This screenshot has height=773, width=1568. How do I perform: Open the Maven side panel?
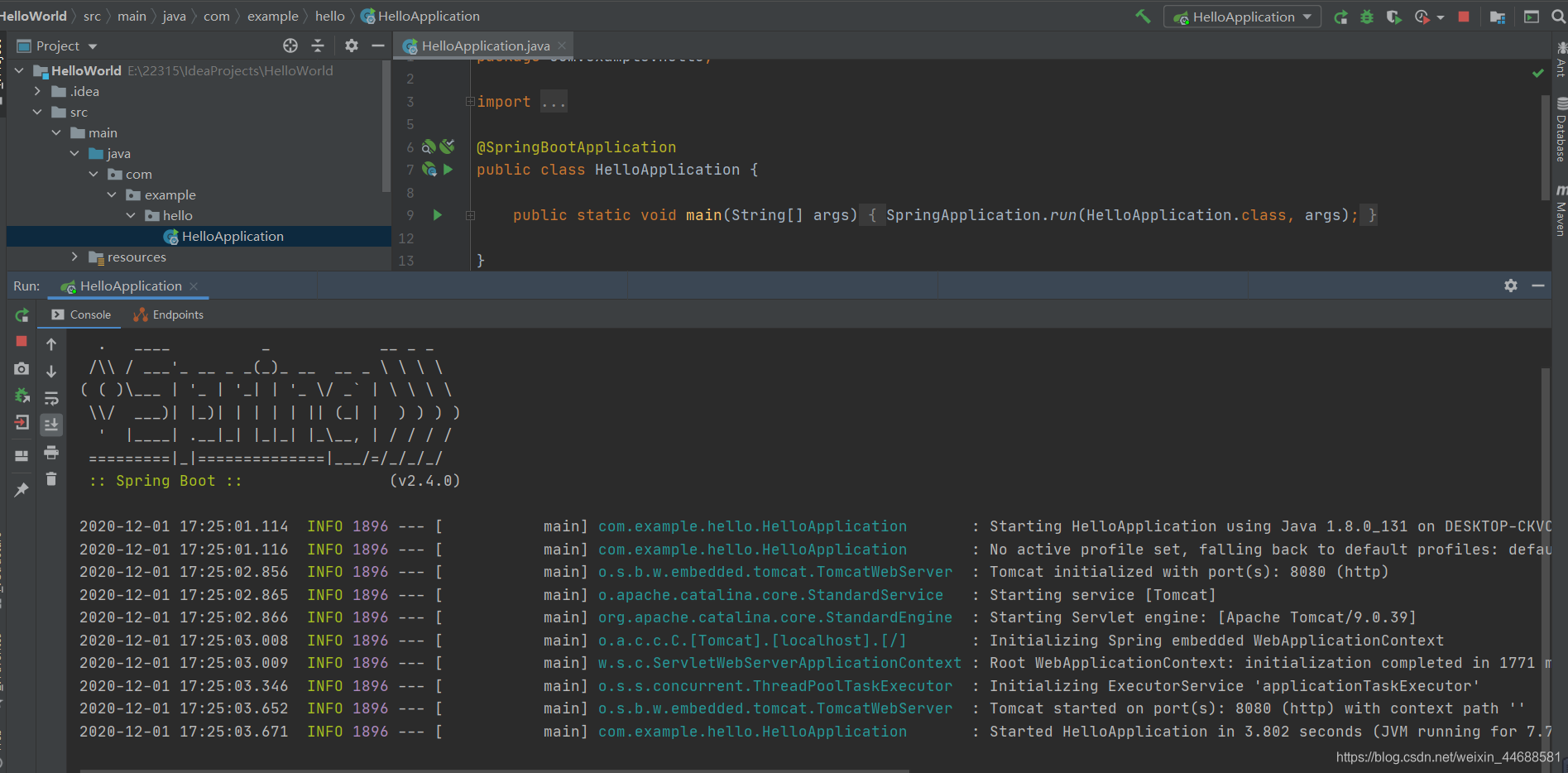(x=1561, y=211)
